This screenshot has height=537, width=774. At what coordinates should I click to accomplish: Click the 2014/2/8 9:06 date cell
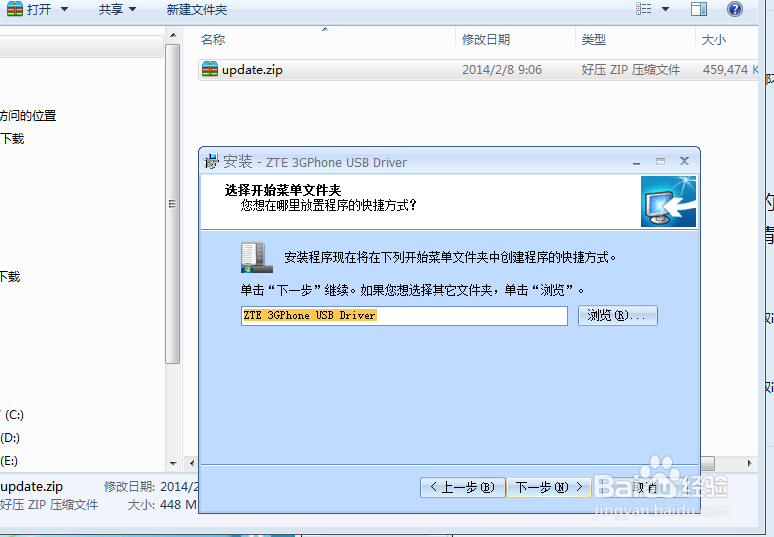(502, 70)
